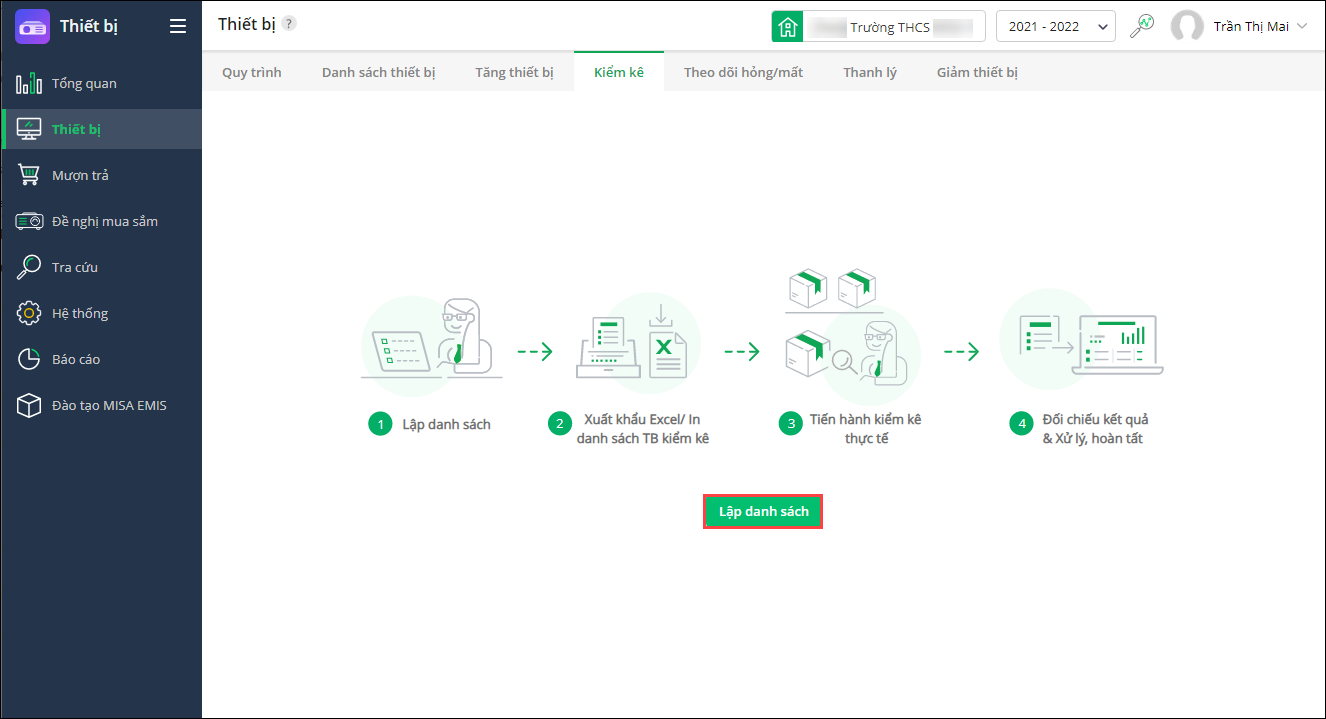Viewport: 1326px width, 719px height.
Task: Open the school year 2021 - 2022 dropdown
Action: click(1056, 27)
